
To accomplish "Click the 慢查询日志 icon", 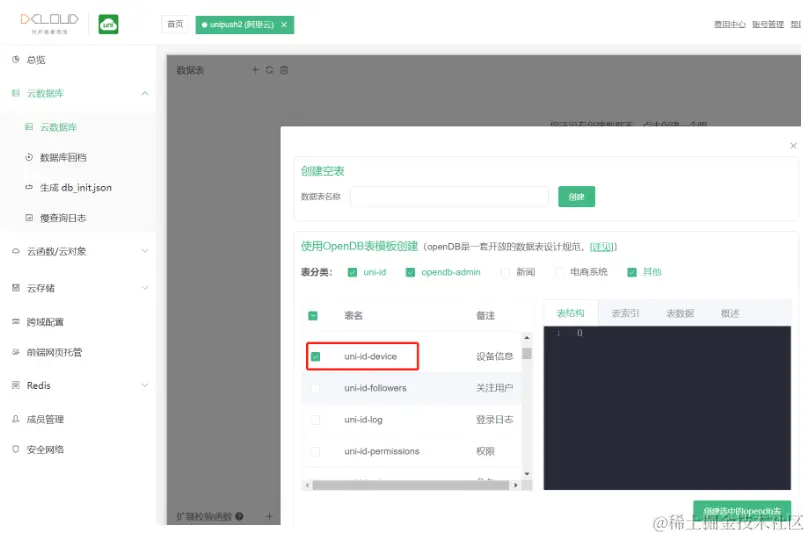I will point(29,218).
